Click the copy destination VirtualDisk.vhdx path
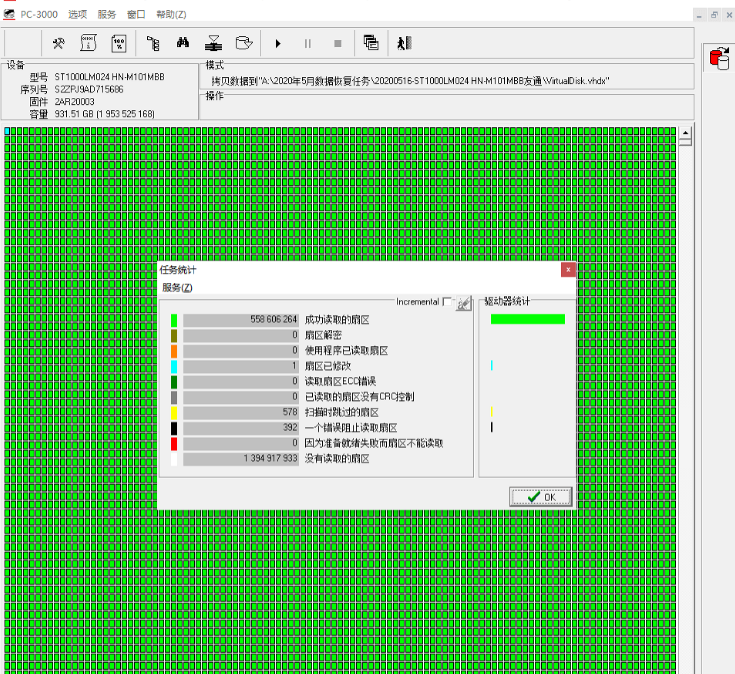This screenshot has width=735, height=674. pyautogui.click(x=410, y=81)
